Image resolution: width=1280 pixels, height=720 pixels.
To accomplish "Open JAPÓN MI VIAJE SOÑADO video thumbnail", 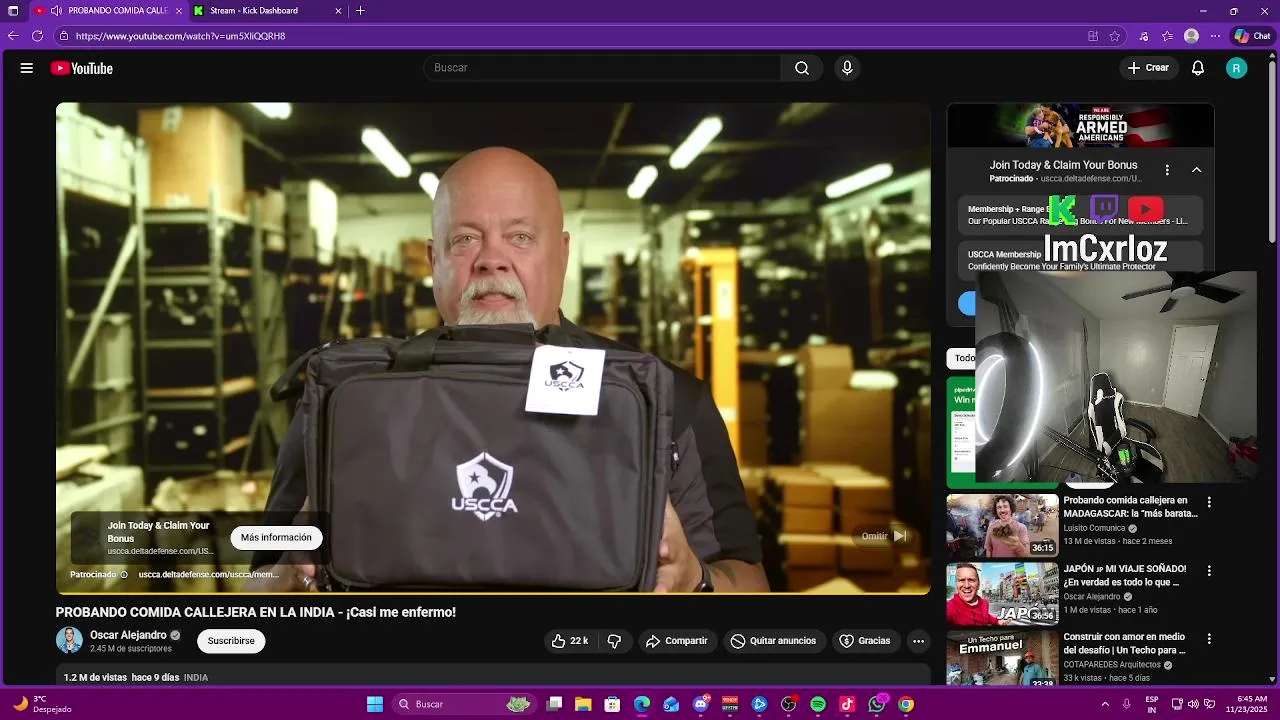I will [1002, 594].
